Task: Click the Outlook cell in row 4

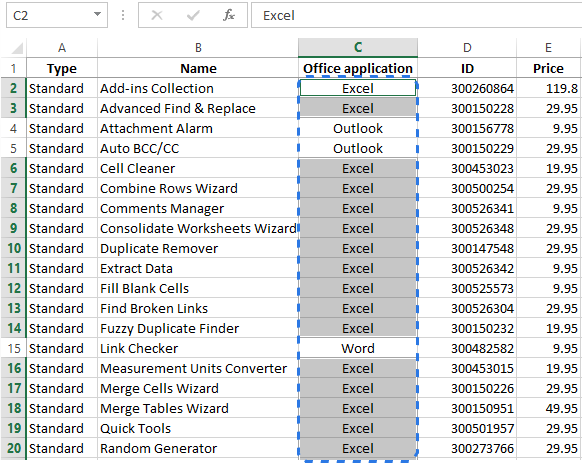Action: 358,128
